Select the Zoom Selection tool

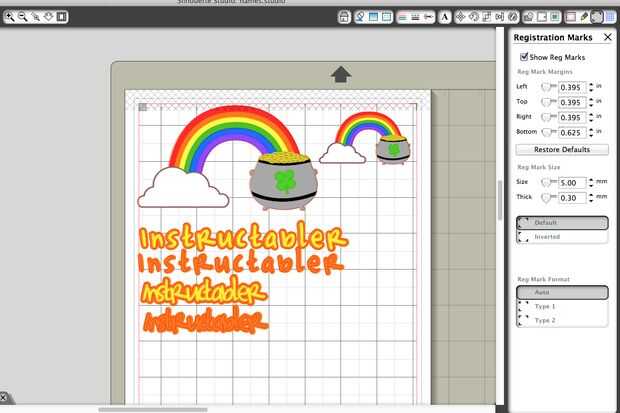pos(36,17)
